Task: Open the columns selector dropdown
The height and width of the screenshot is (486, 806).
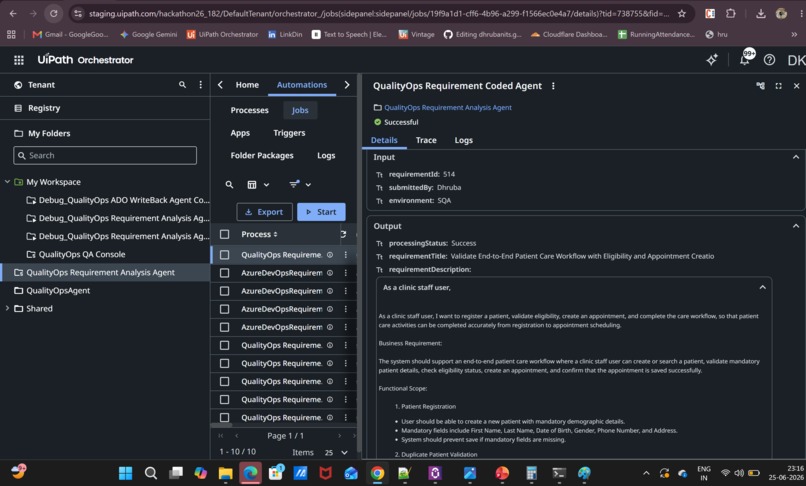Action: point(258,185)
